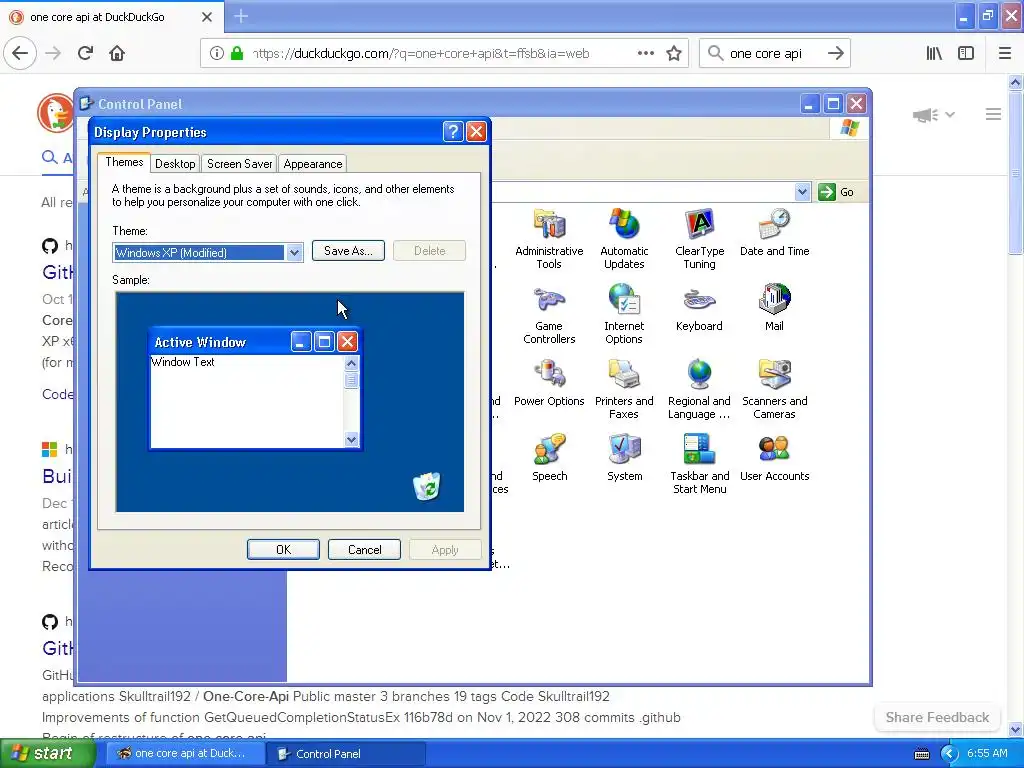Open Scanners and Cameras
This screenshot has height=768, width=1024.
[775, 389]
